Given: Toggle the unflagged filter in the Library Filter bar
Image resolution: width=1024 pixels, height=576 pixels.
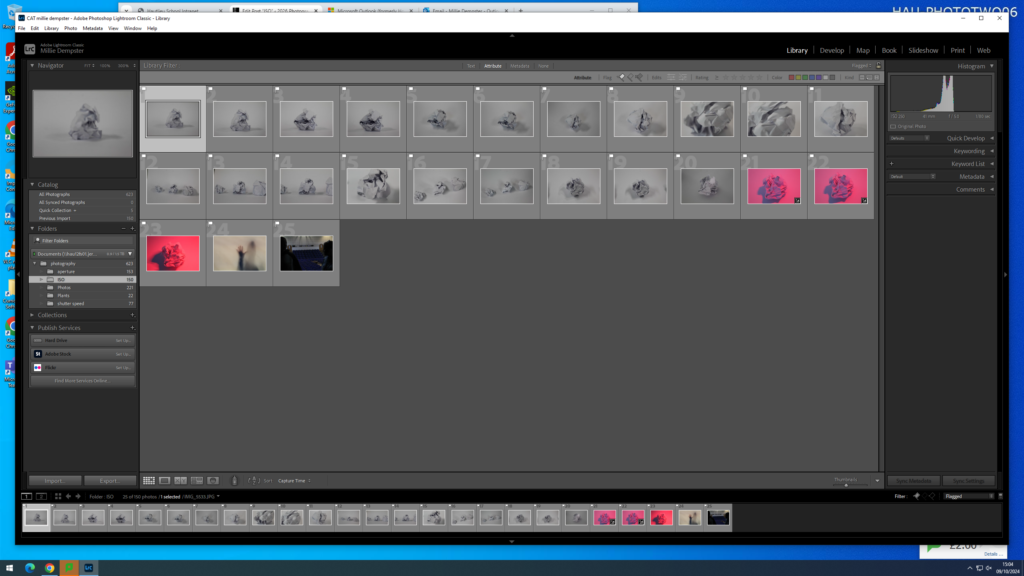Looking at the screenshot, I should point(630,78).
